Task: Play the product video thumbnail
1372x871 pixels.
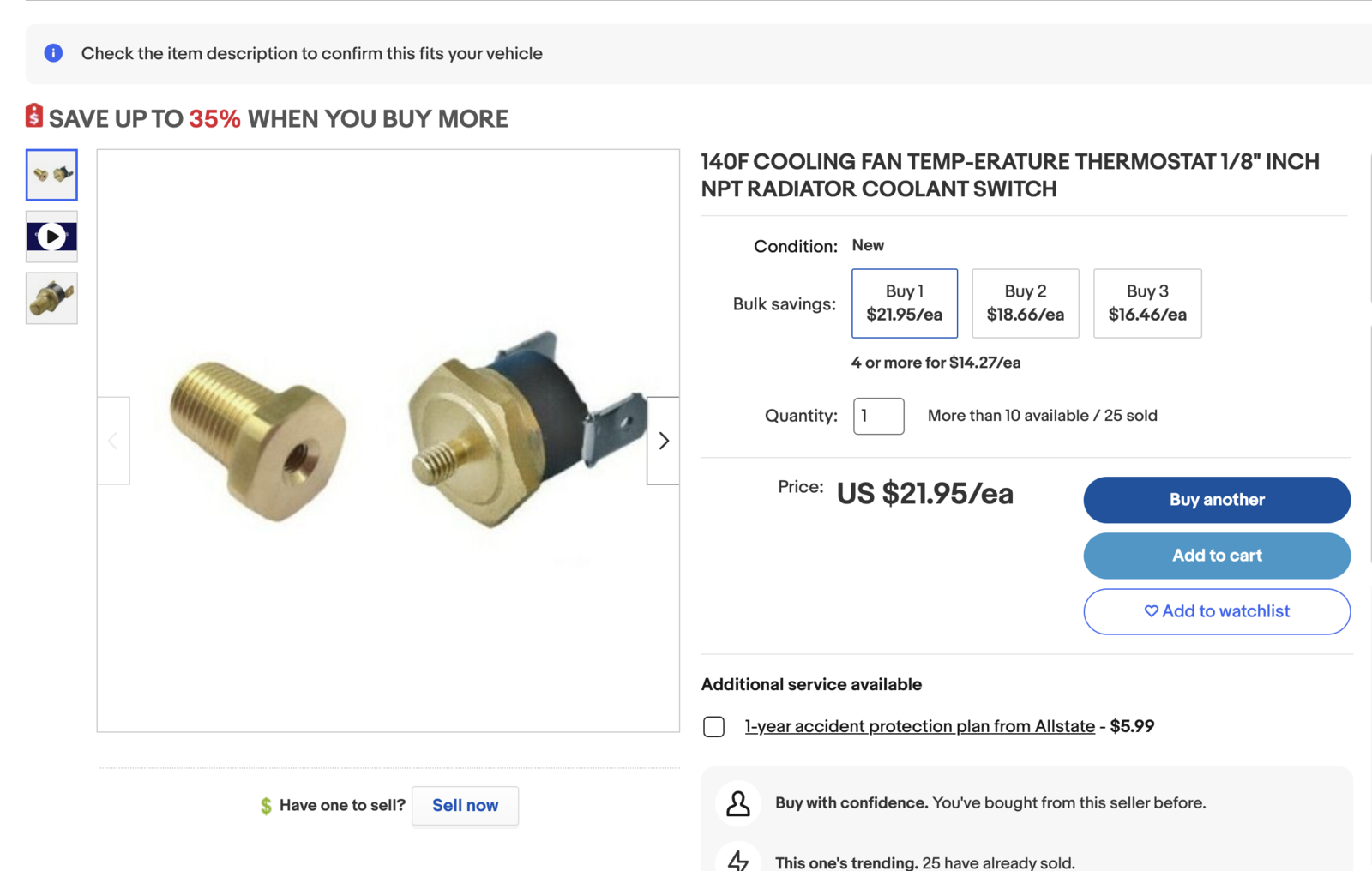Action: (51, 237)
